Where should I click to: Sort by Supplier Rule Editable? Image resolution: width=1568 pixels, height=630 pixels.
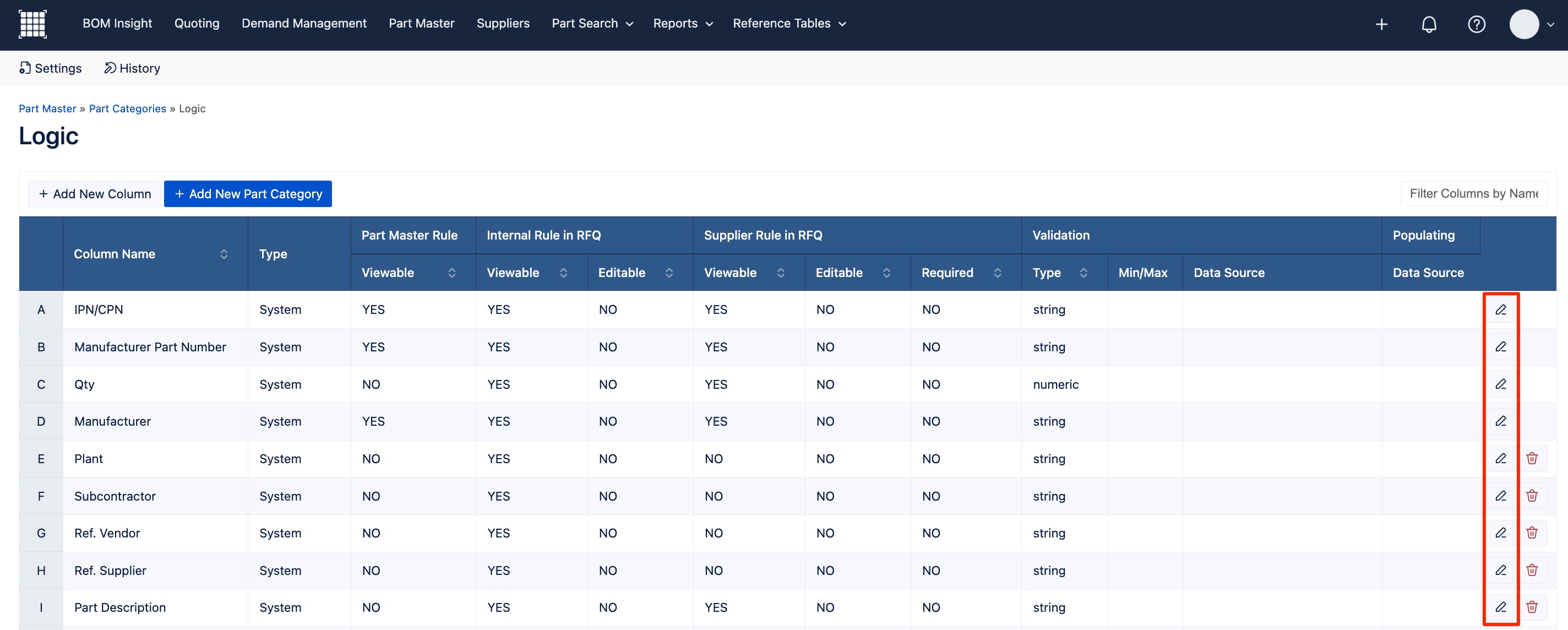coord(886,273)
